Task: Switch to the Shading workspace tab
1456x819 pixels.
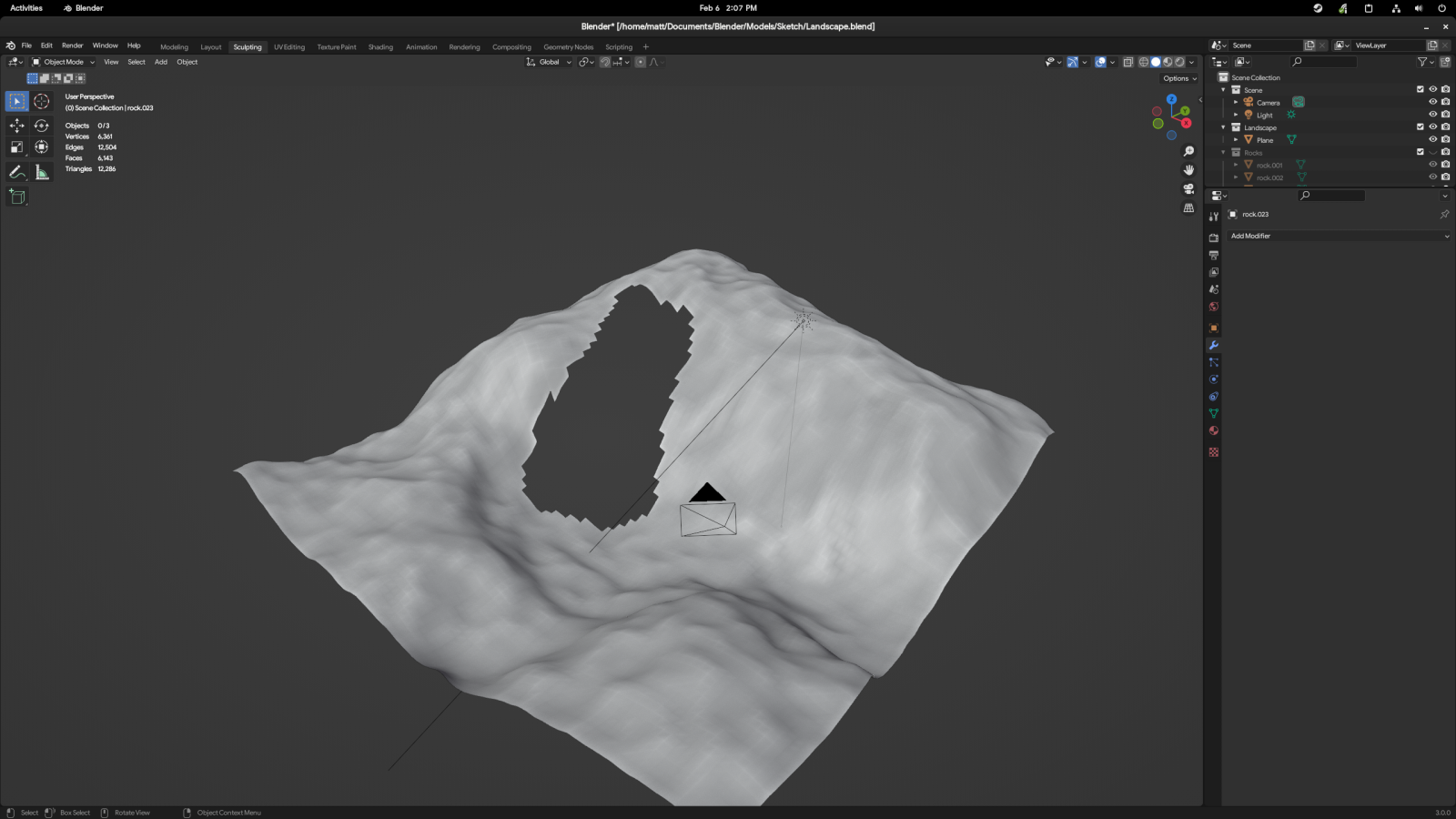Action: click(x=380, y=47)
